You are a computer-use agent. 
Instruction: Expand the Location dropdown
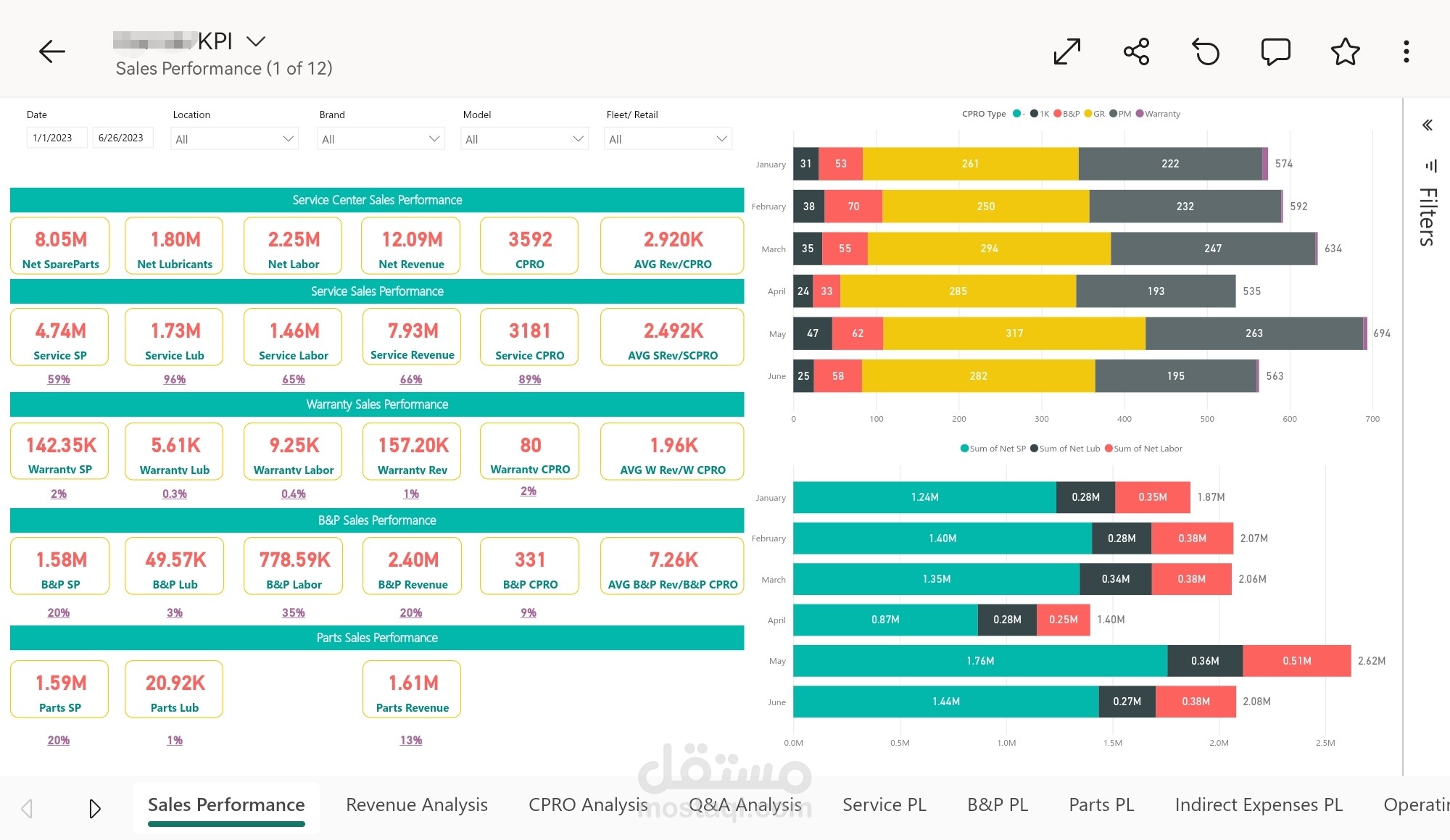point(235,138)
